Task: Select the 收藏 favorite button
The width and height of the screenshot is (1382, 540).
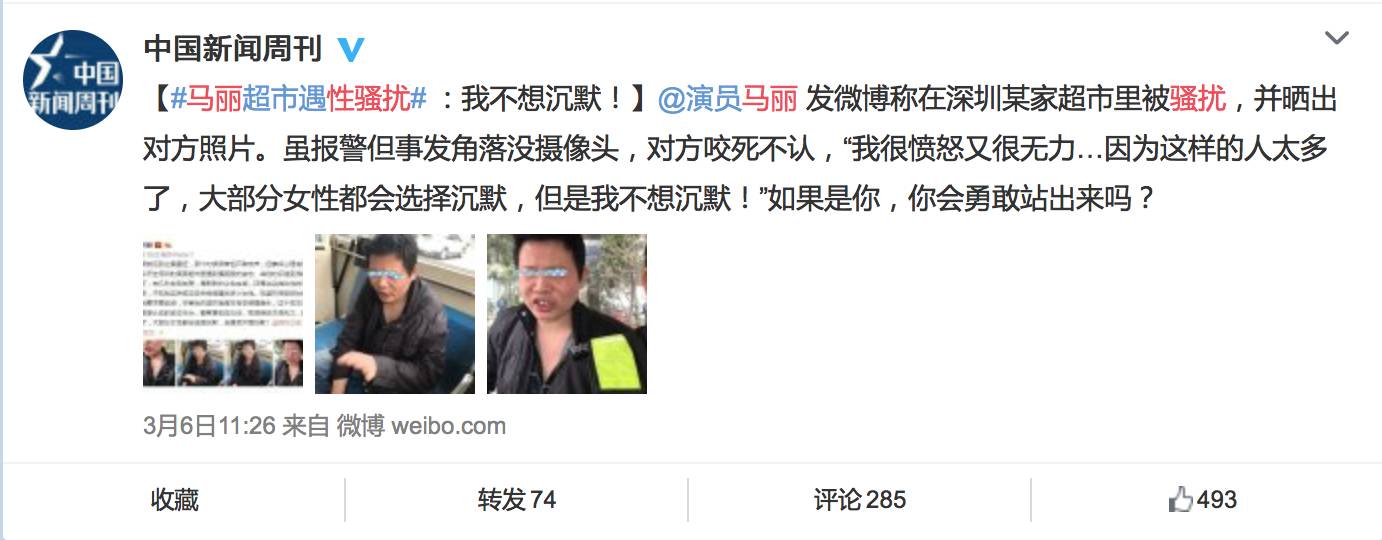Action: [175, 499]
